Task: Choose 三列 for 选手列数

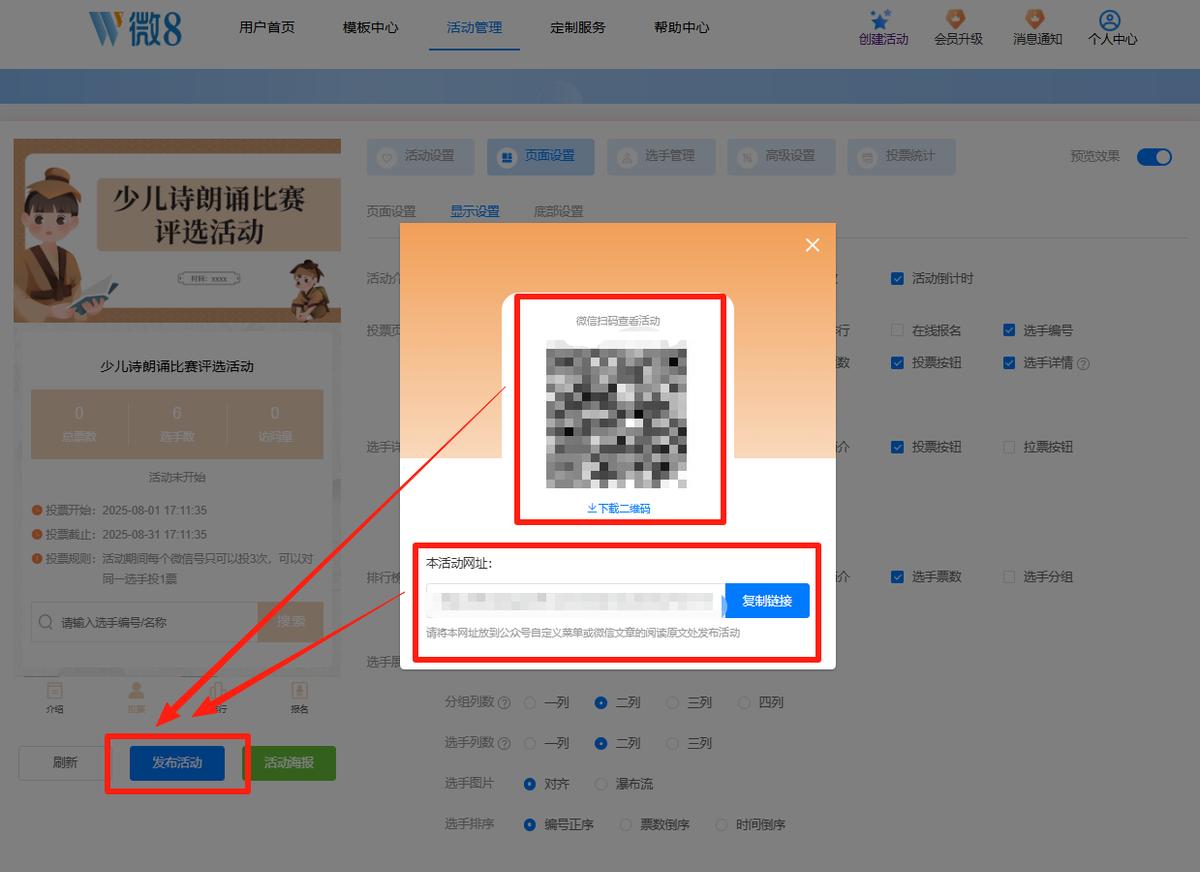Action: [673, 744]
